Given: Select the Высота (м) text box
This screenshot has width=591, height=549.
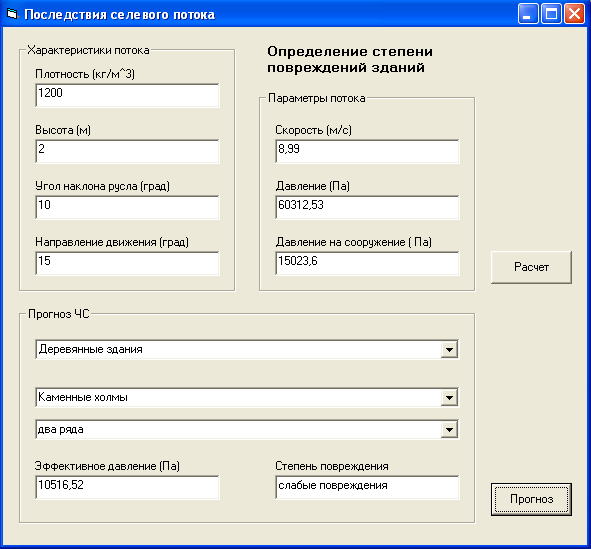Looking at the screenshot, I should coord(127,151).
